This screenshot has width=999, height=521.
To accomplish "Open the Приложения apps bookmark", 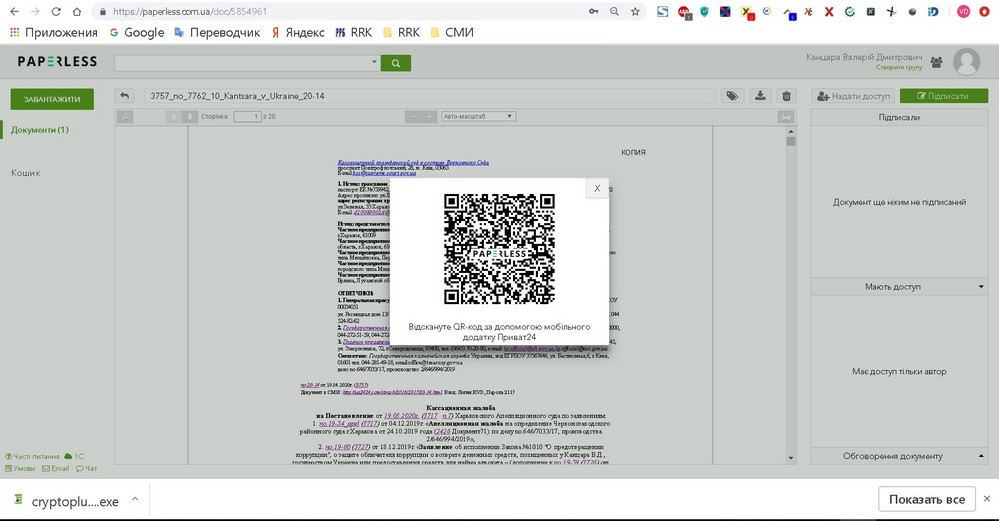I will (x=54, y=32).
